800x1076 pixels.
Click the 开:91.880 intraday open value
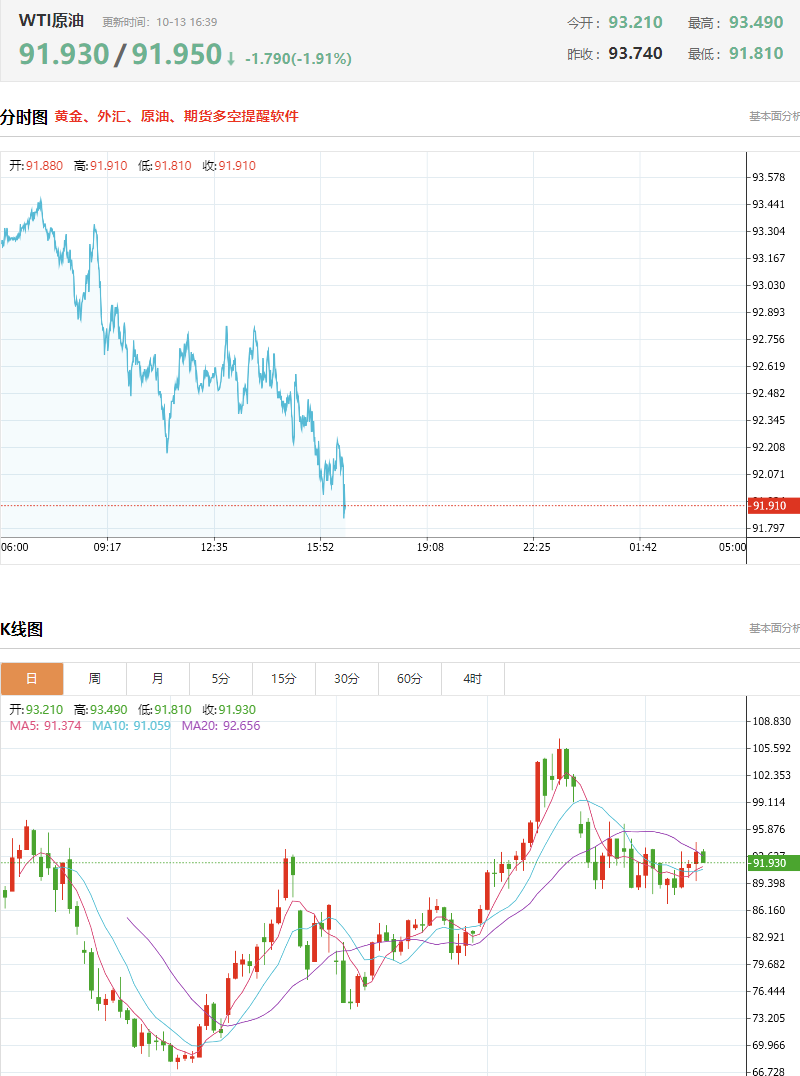(x=36, y=165)
